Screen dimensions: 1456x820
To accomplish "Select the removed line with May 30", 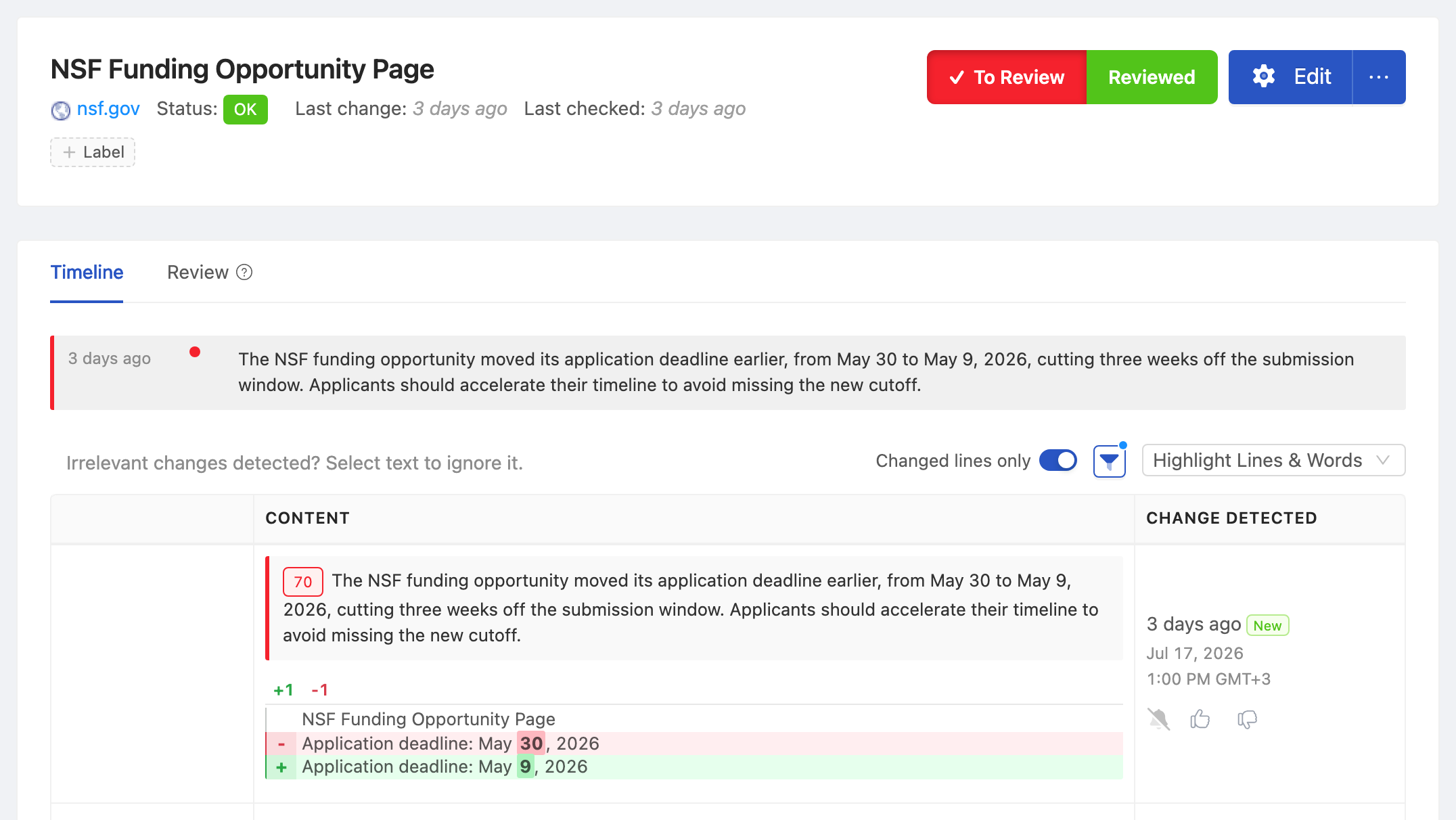I will tap(694, 744).
